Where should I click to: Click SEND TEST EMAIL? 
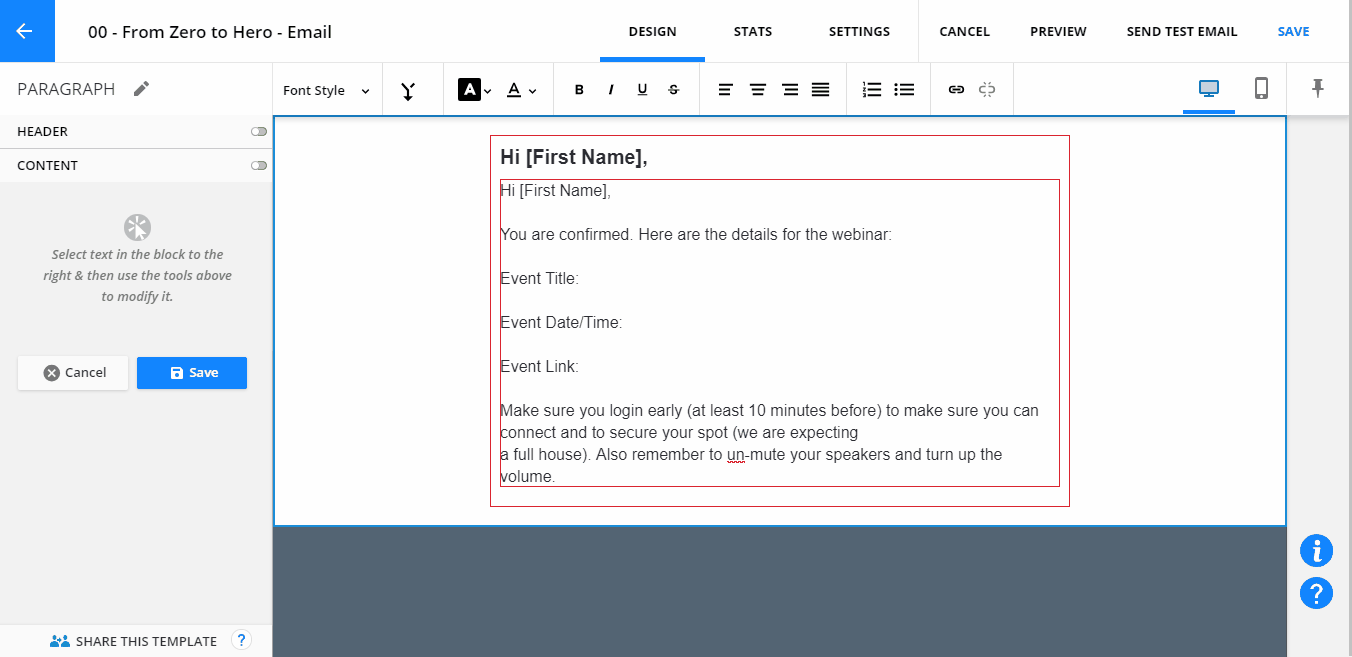(1182, 31)
